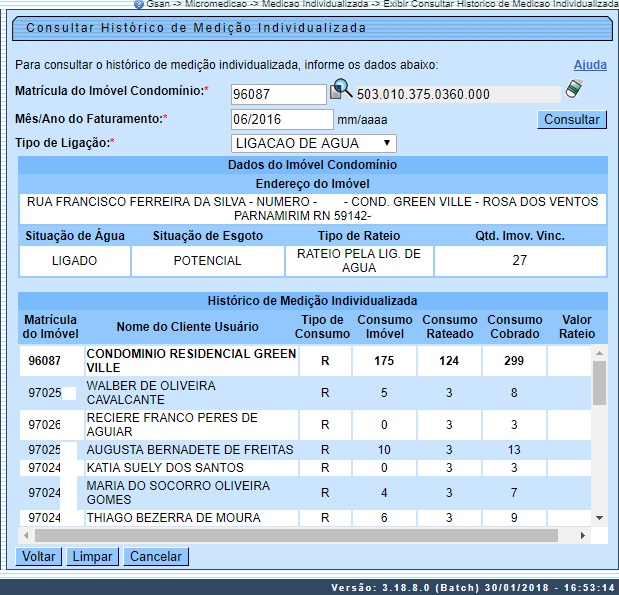
Task: Open the Ajuda help link
Action: [x=590, y=65]
